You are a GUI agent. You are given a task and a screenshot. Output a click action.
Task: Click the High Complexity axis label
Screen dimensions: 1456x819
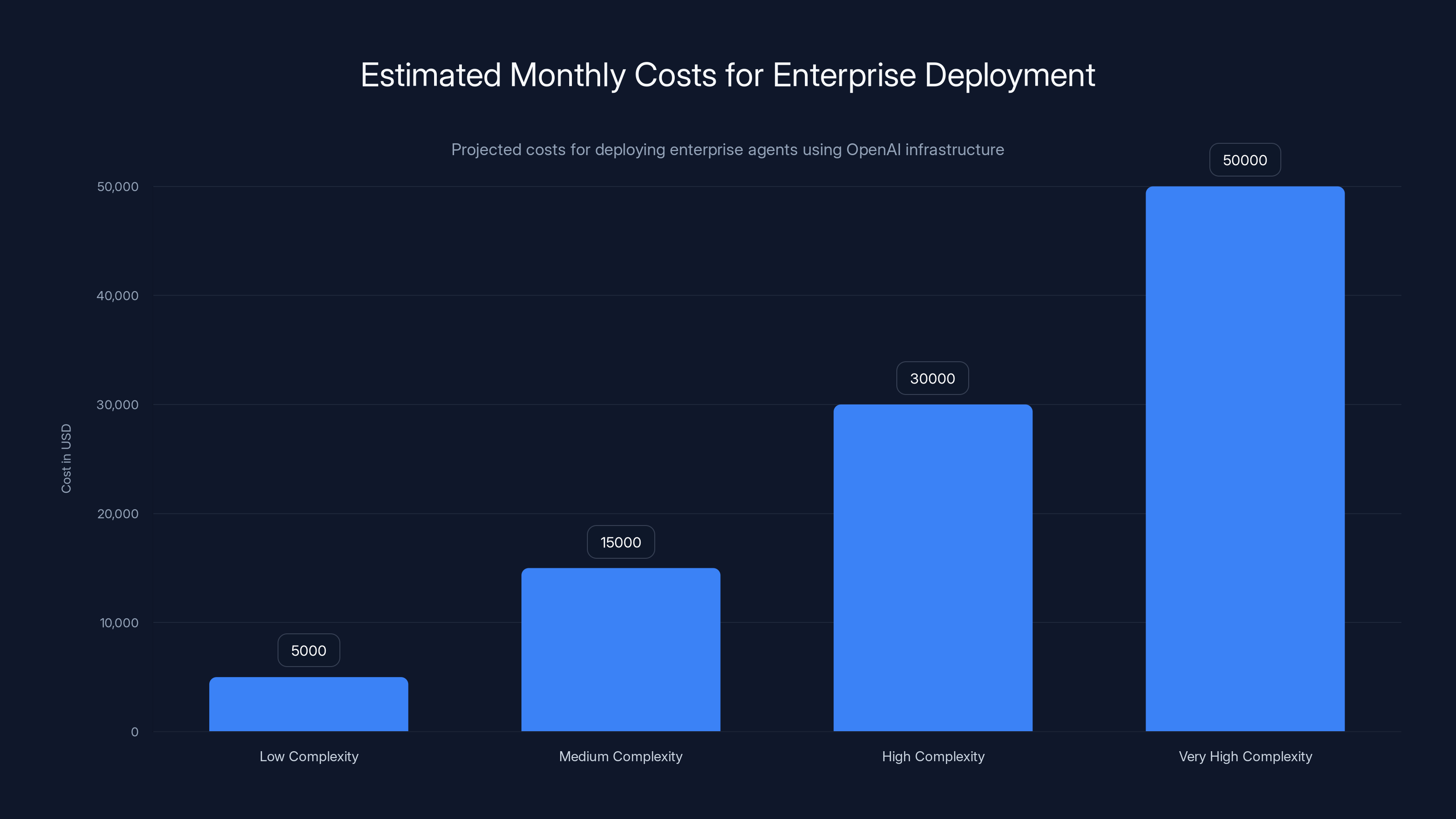pos(933,756)
